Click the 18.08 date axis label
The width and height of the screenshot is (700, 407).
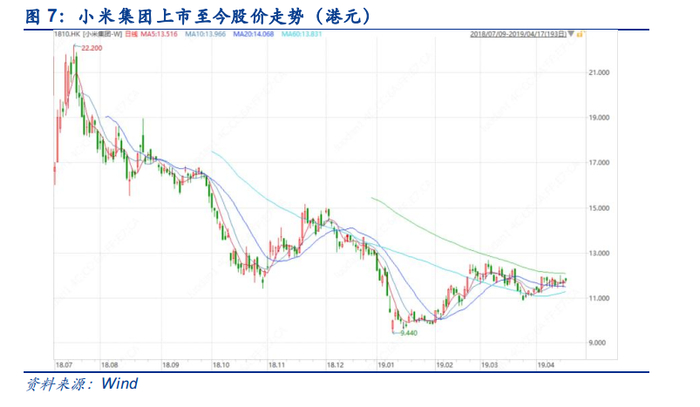tap(109, 365)
